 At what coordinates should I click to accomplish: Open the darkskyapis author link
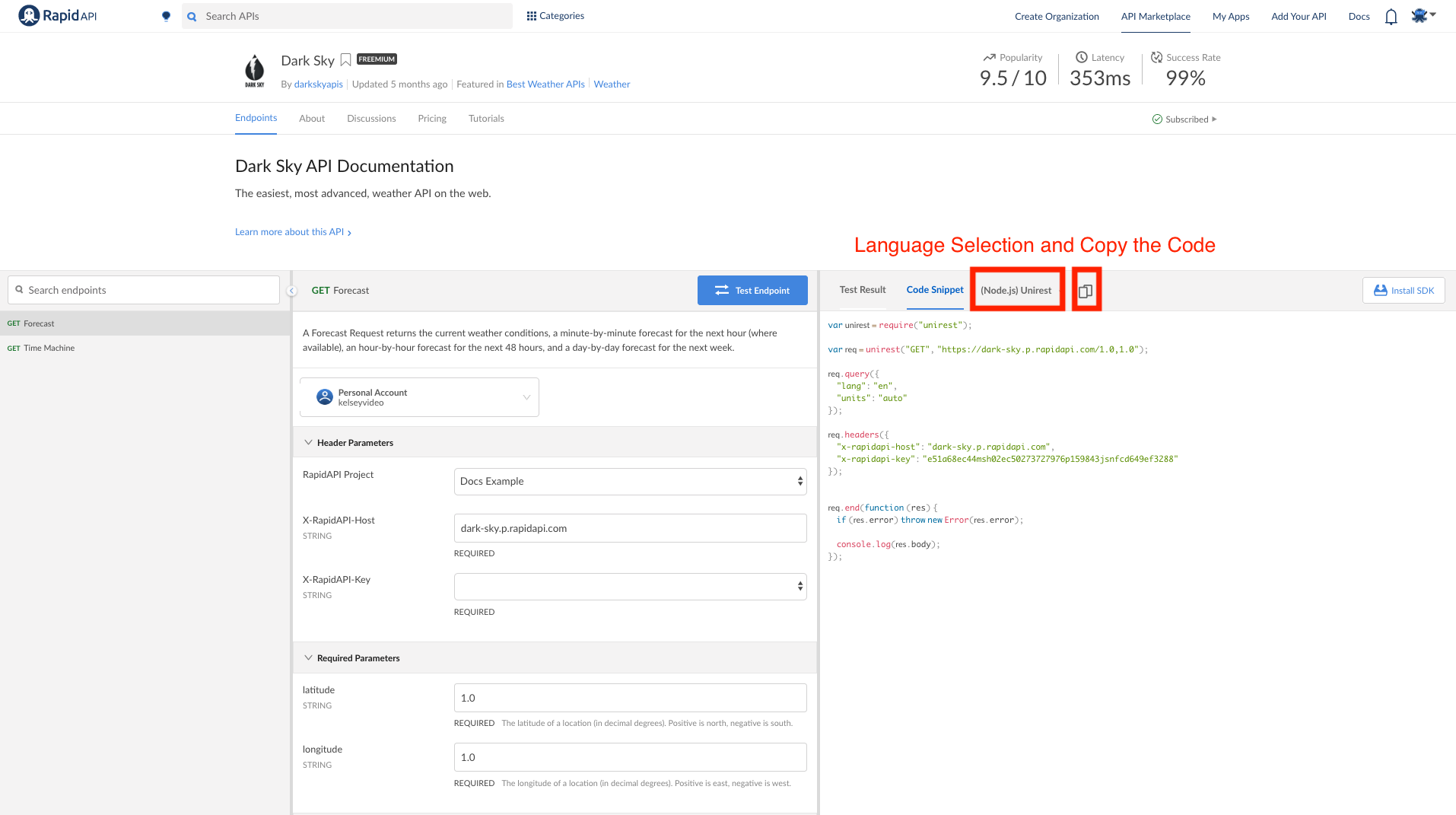318,84
